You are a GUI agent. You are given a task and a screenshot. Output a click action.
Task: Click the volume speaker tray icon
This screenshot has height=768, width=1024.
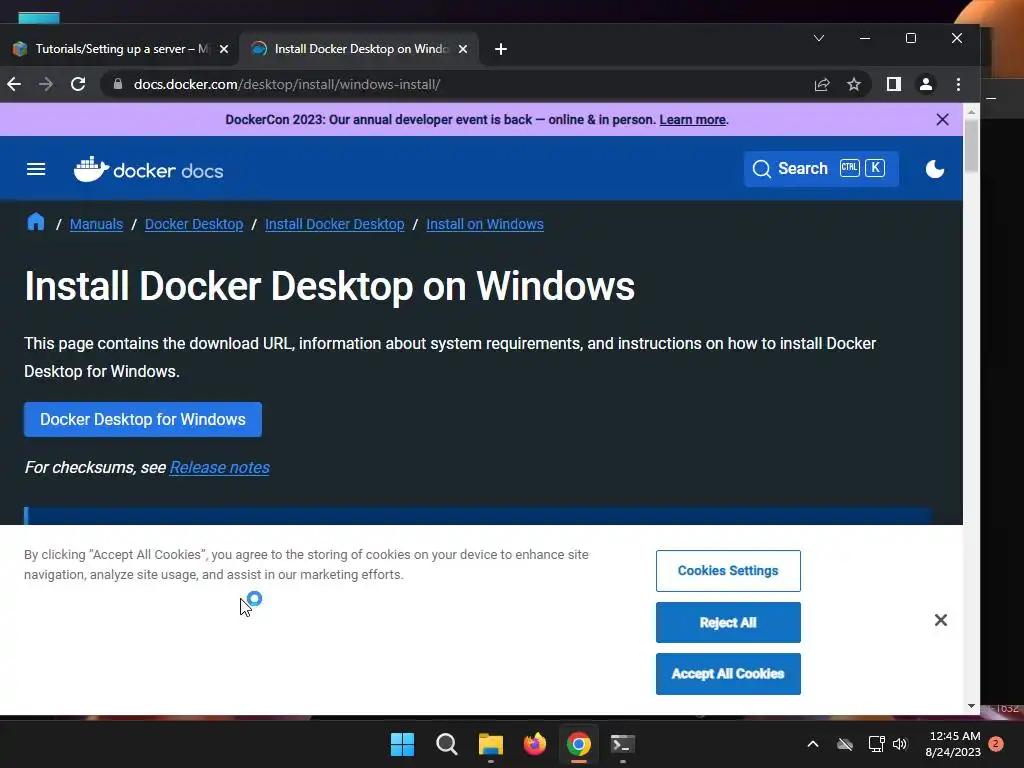click(x=900, y=744)
